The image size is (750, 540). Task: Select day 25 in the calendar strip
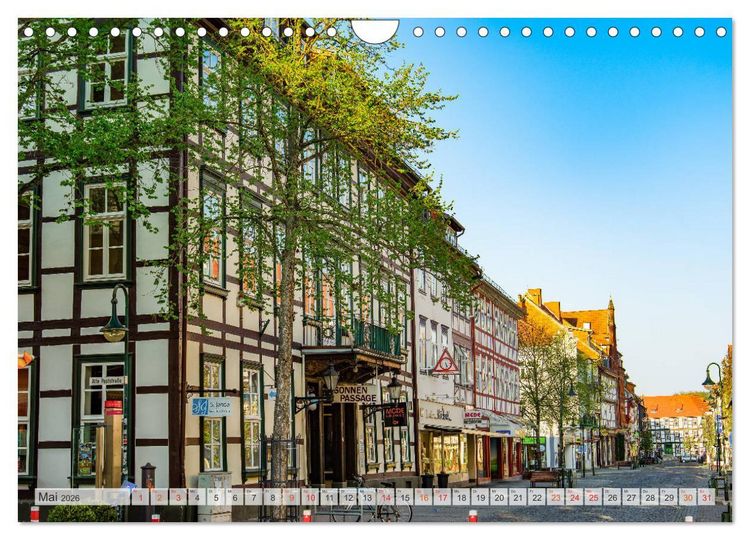593,497
